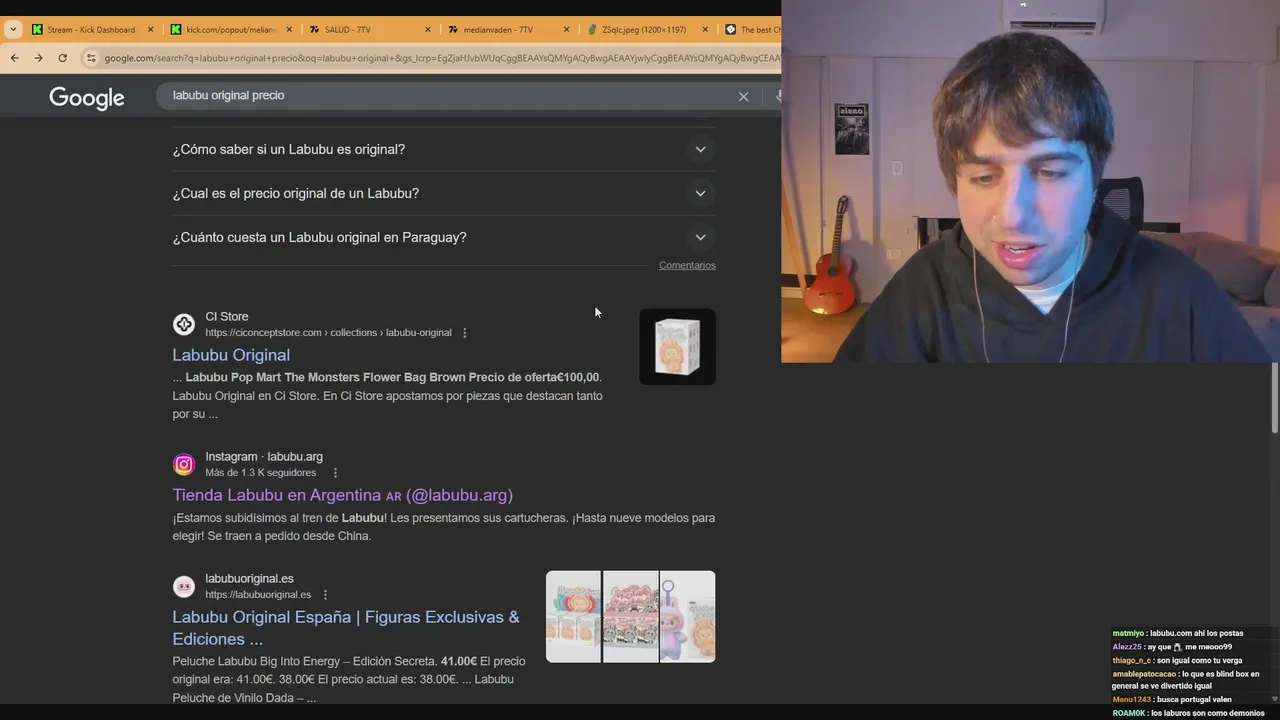
Task: Expand '¿Cual es el precio original de un Labubu?'
Action: click(443, 193)
